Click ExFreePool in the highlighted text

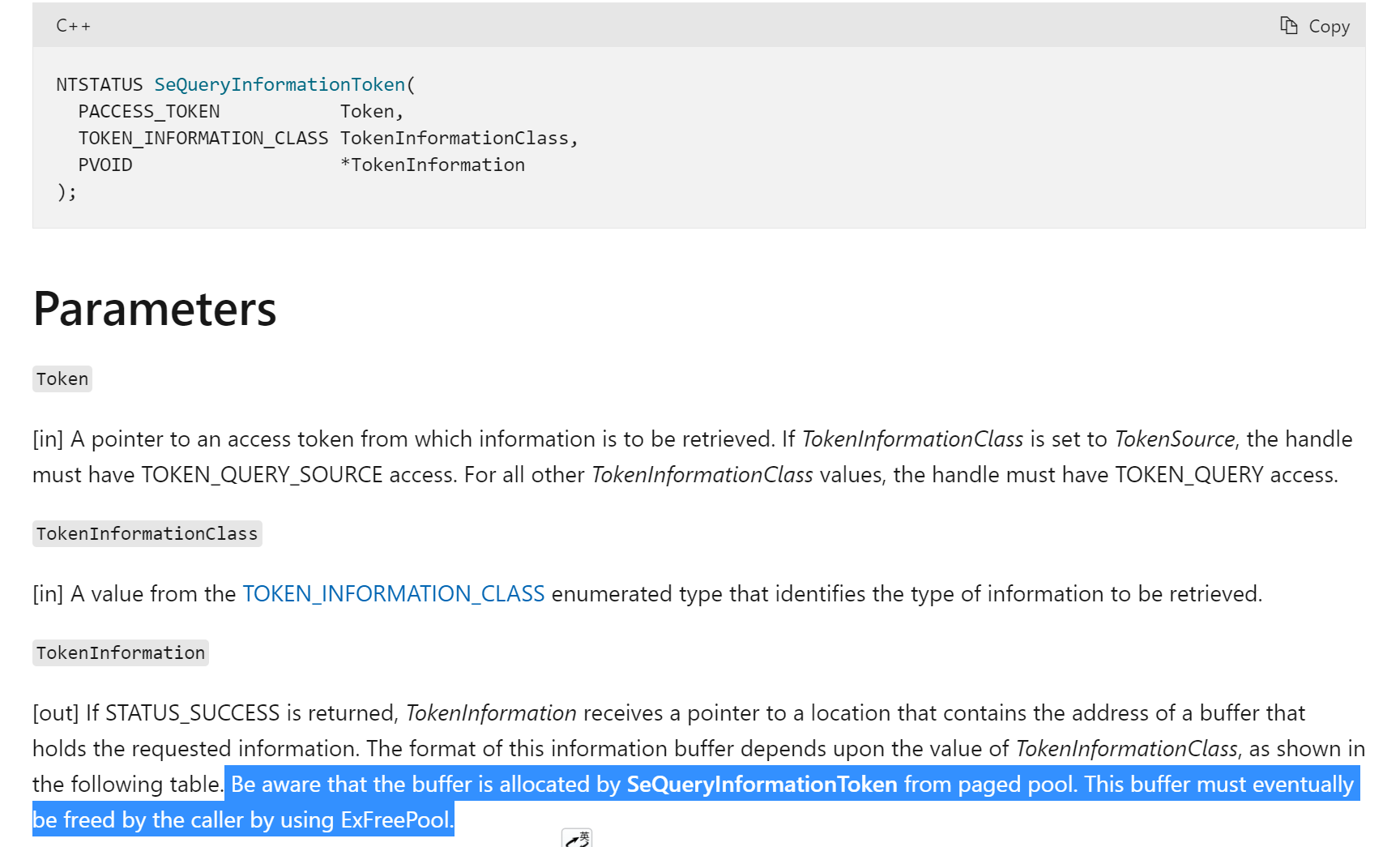point(395,820)
